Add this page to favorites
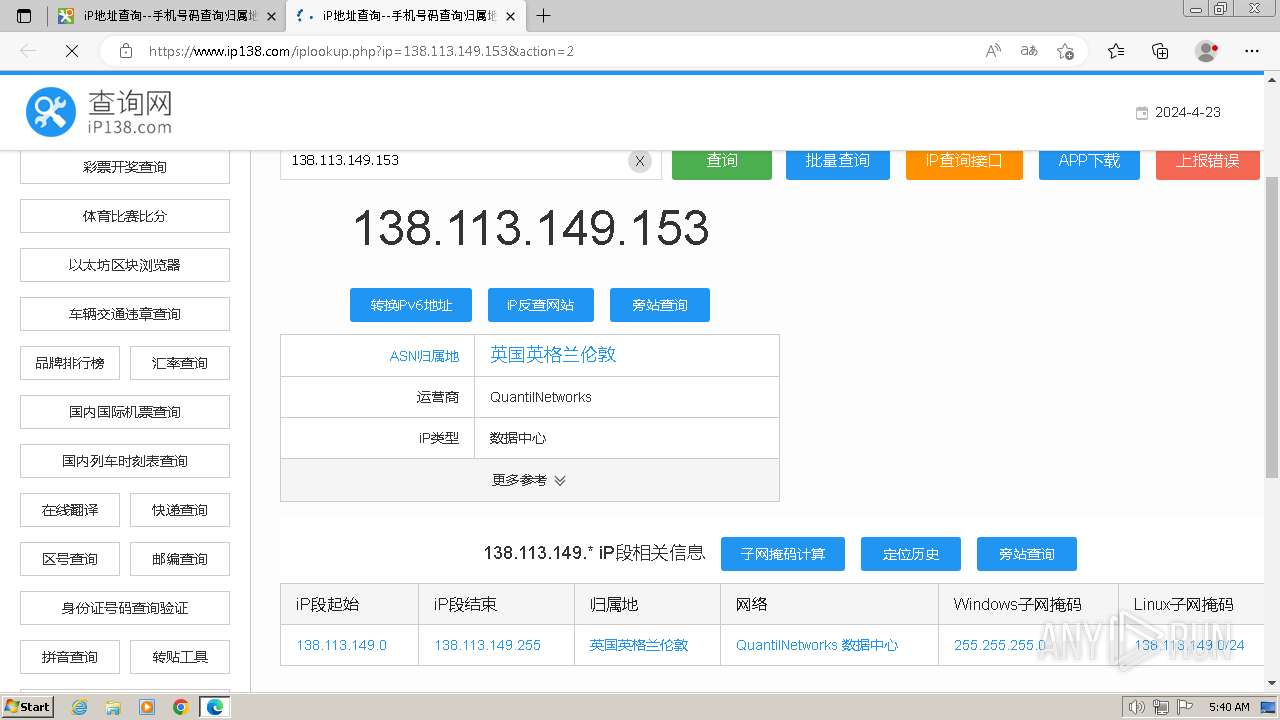 point(1065,51)
